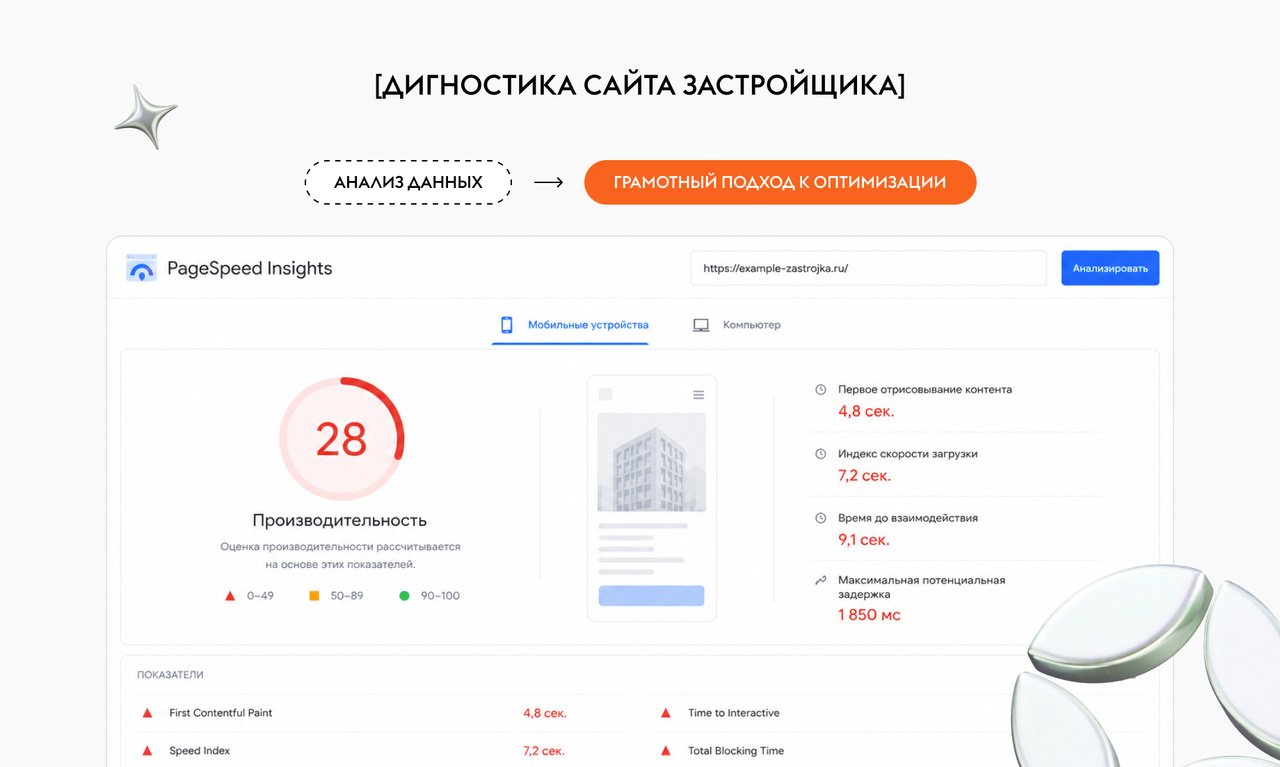
Task: Click the red triangle legend marker for 0–49
Action: coord(230,596)
